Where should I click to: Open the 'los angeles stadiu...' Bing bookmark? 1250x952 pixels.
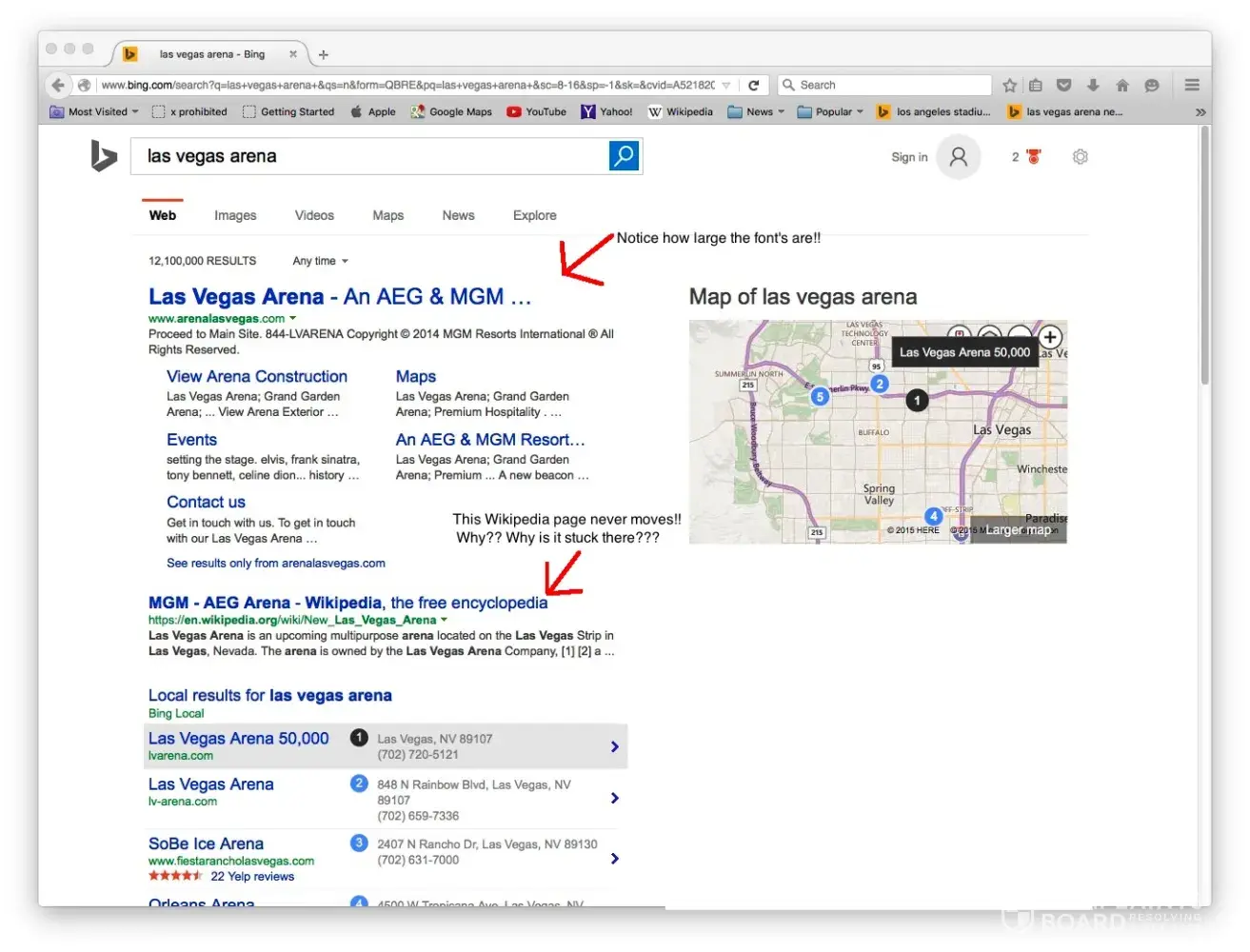click(934, 111)
